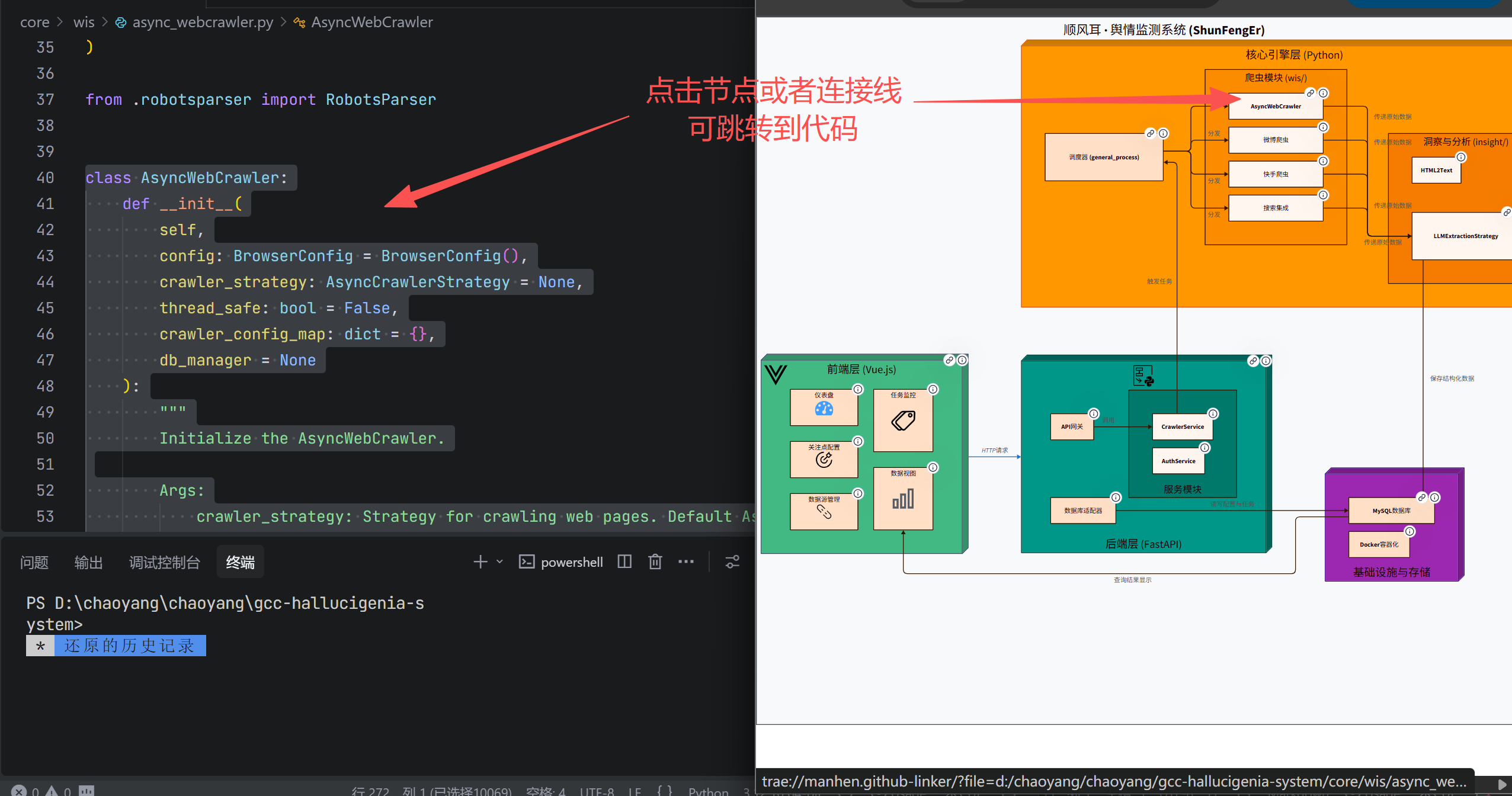Open terminal more actions ellipsis
The image size is (1512, 796).
686,561
